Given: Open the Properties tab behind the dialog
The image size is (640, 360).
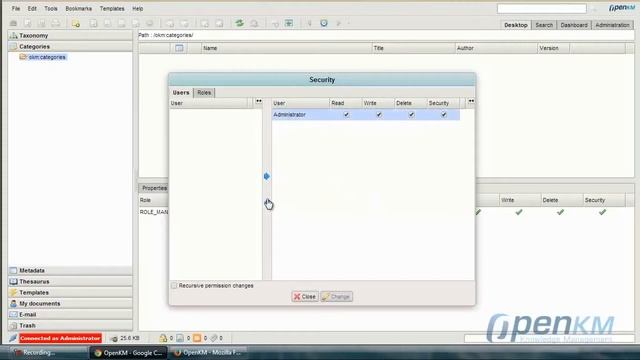Looking at the screenshot, I should [154, 188].
